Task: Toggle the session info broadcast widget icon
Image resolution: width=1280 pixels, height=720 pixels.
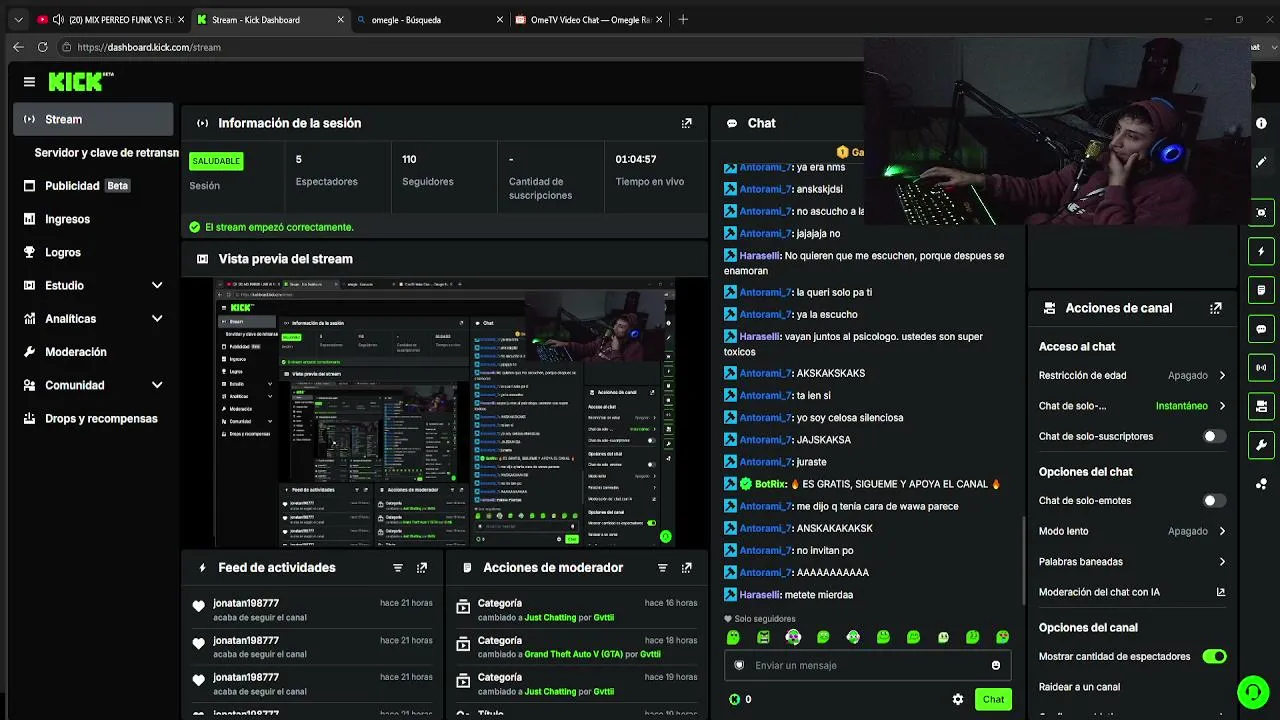Action: click(x=1261, y=367)
